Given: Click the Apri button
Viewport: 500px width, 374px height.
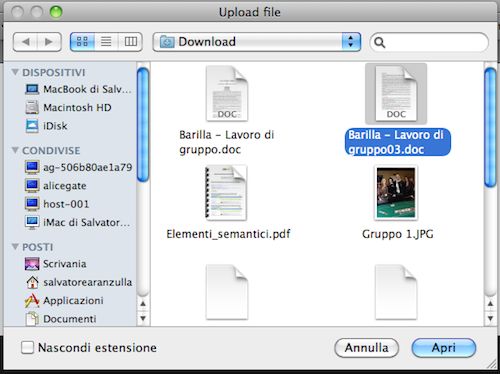Looking at the screenshot, I should [x=444, y=348].
